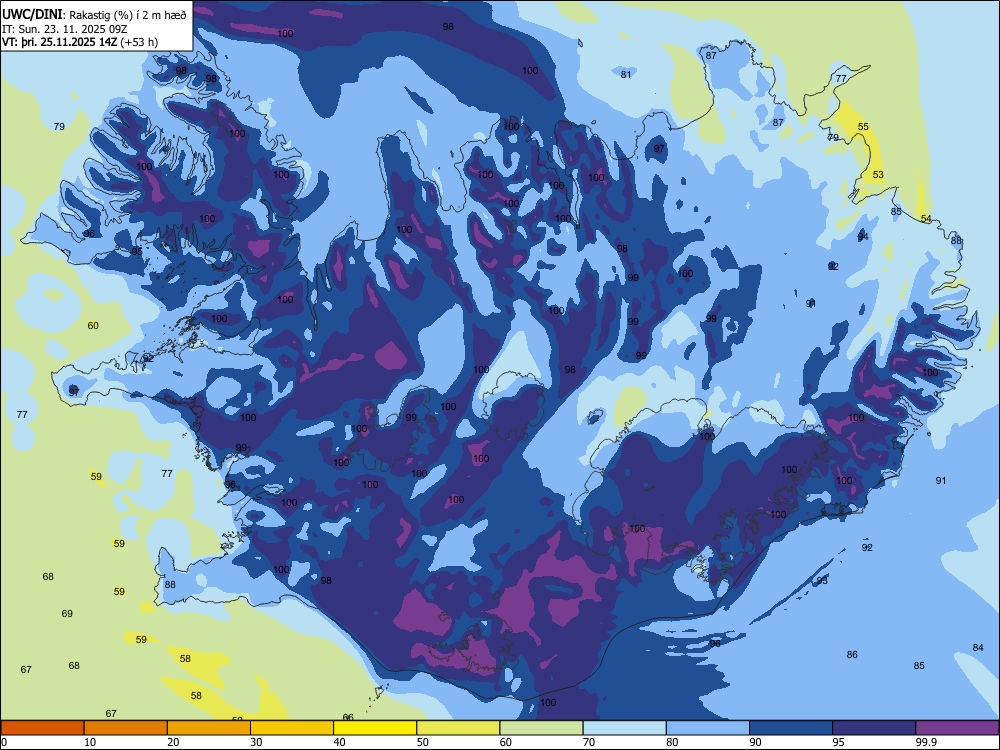Click the legend tick label '99.9'
This screenshot has width=1000, height=750.
point(925,742)
